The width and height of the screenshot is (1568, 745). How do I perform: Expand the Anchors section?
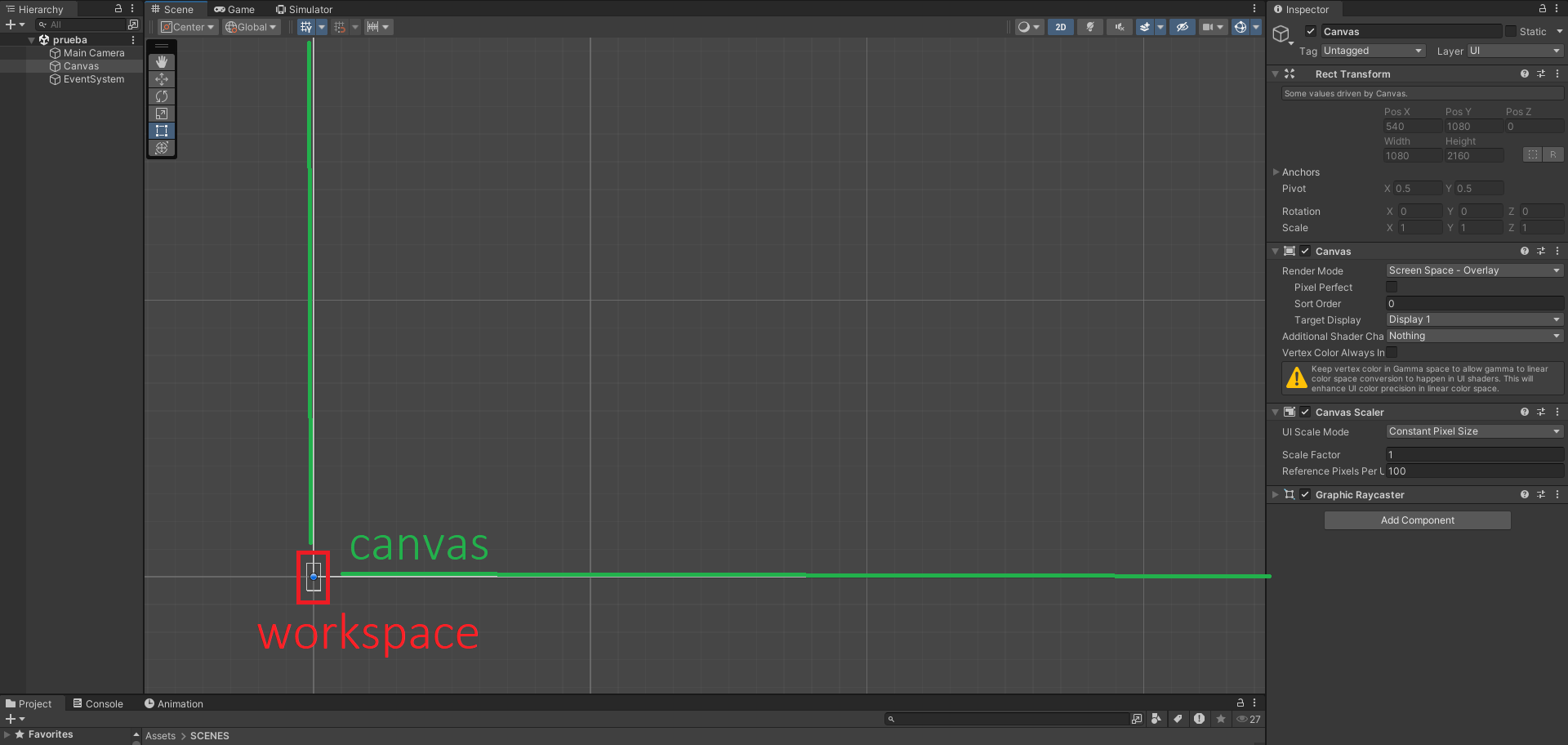[x=1276, y=172]
